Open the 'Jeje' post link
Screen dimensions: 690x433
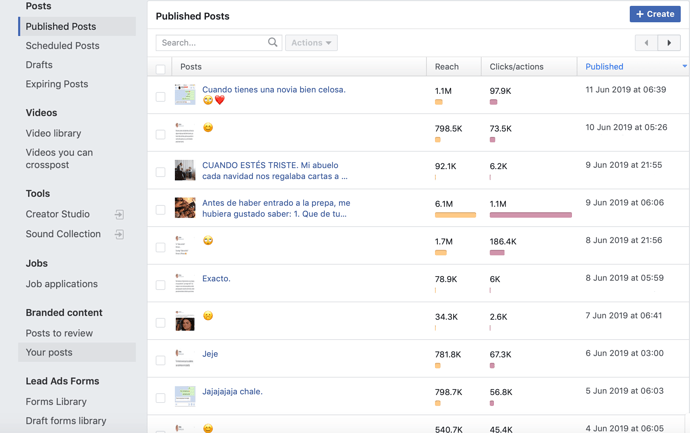click(x=210, y=354)
